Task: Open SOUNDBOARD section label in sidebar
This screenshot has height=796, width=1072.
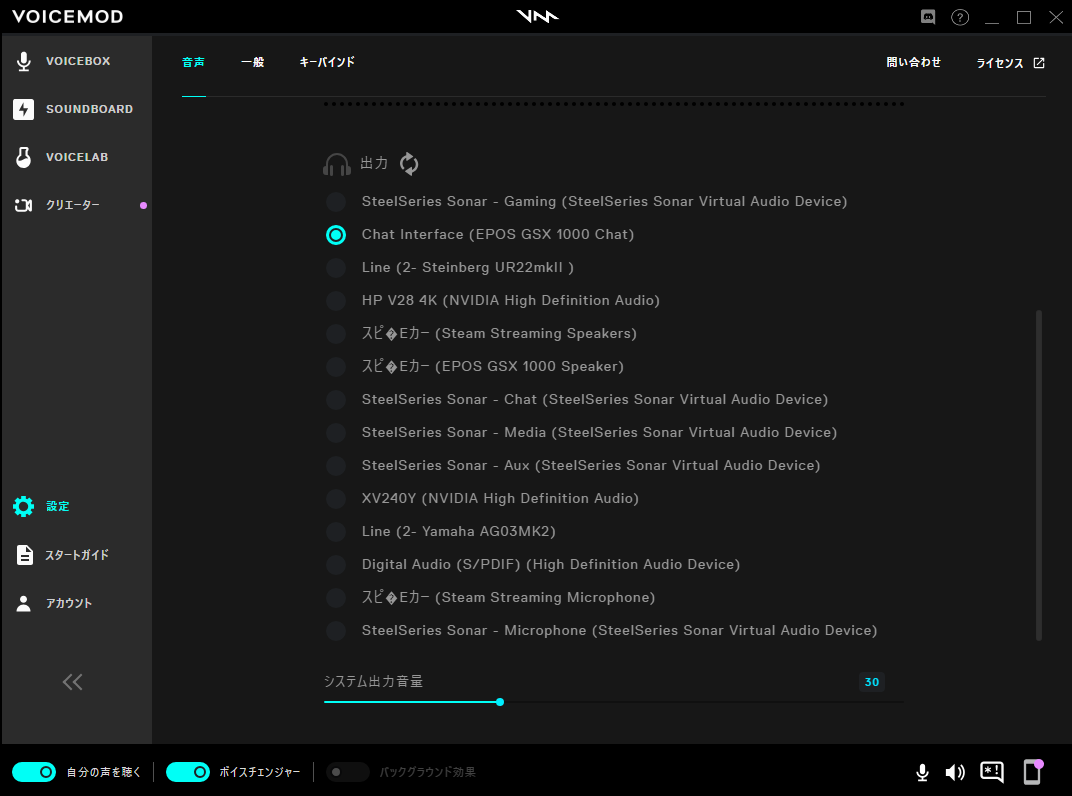Action: [90, 109]
